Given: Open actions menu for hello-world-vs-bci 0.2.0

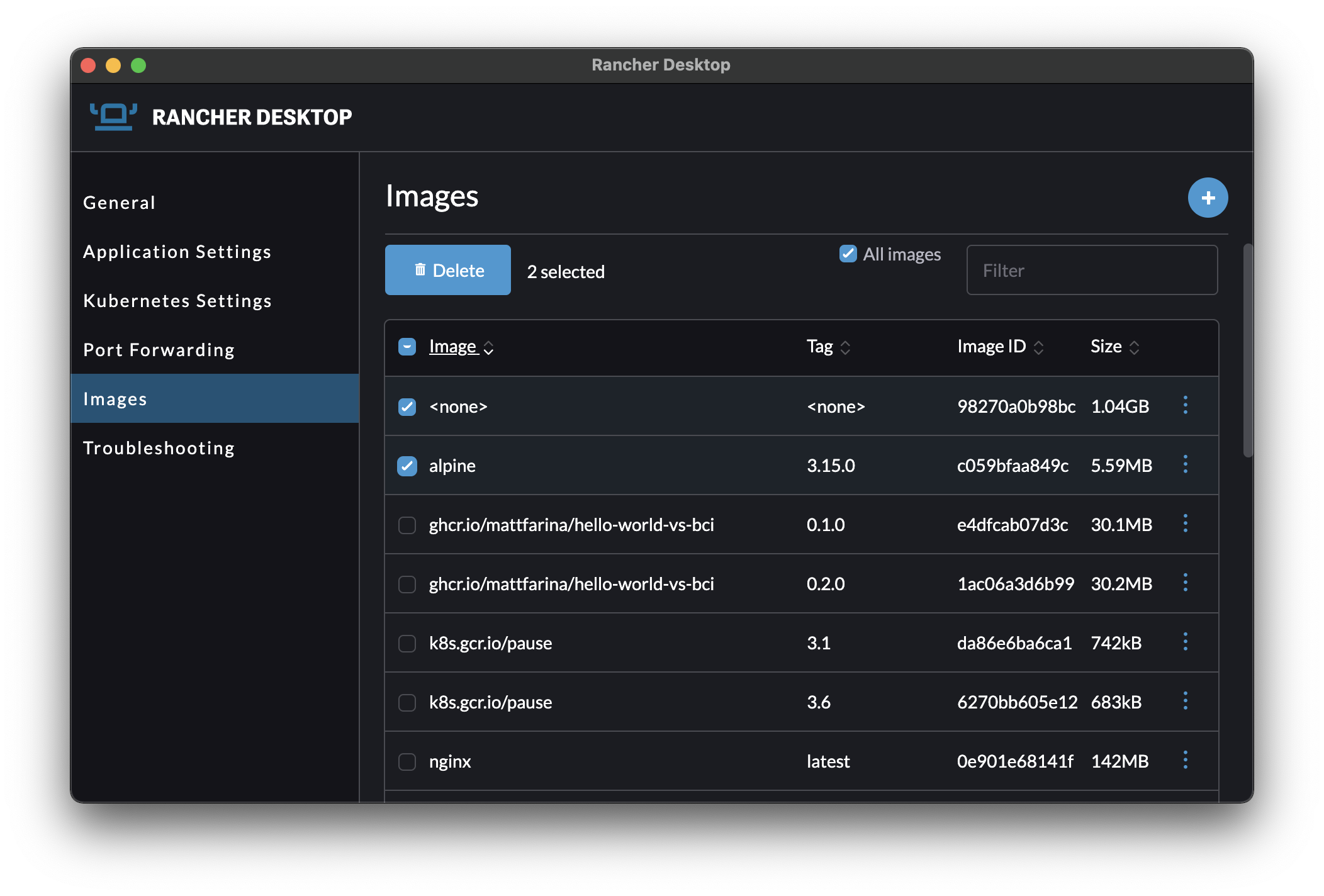Looking at the screenshot, I should (x=1185, y=583).
